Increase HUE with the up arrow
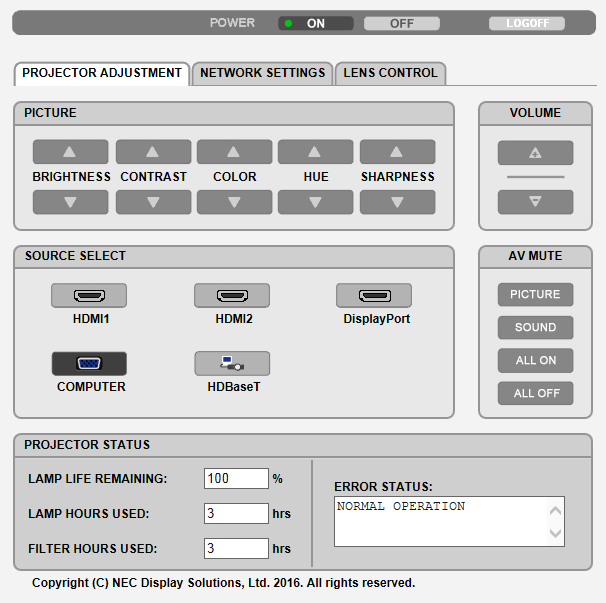The height and width of the screenshot is (603, 606). (315, 152)
